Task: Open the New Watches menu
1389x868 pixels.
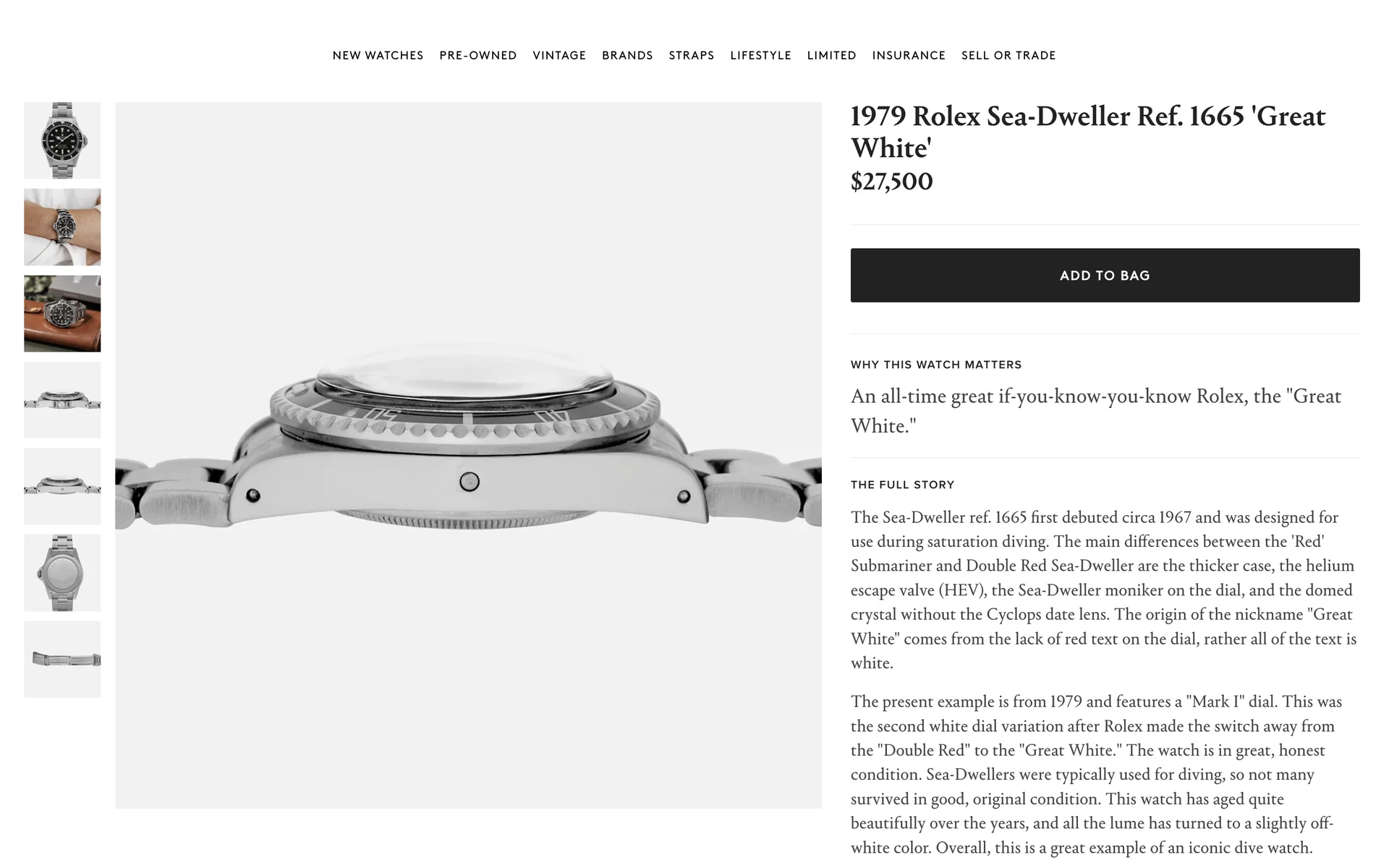Action: pyautogui.click(x=378, y=56)
